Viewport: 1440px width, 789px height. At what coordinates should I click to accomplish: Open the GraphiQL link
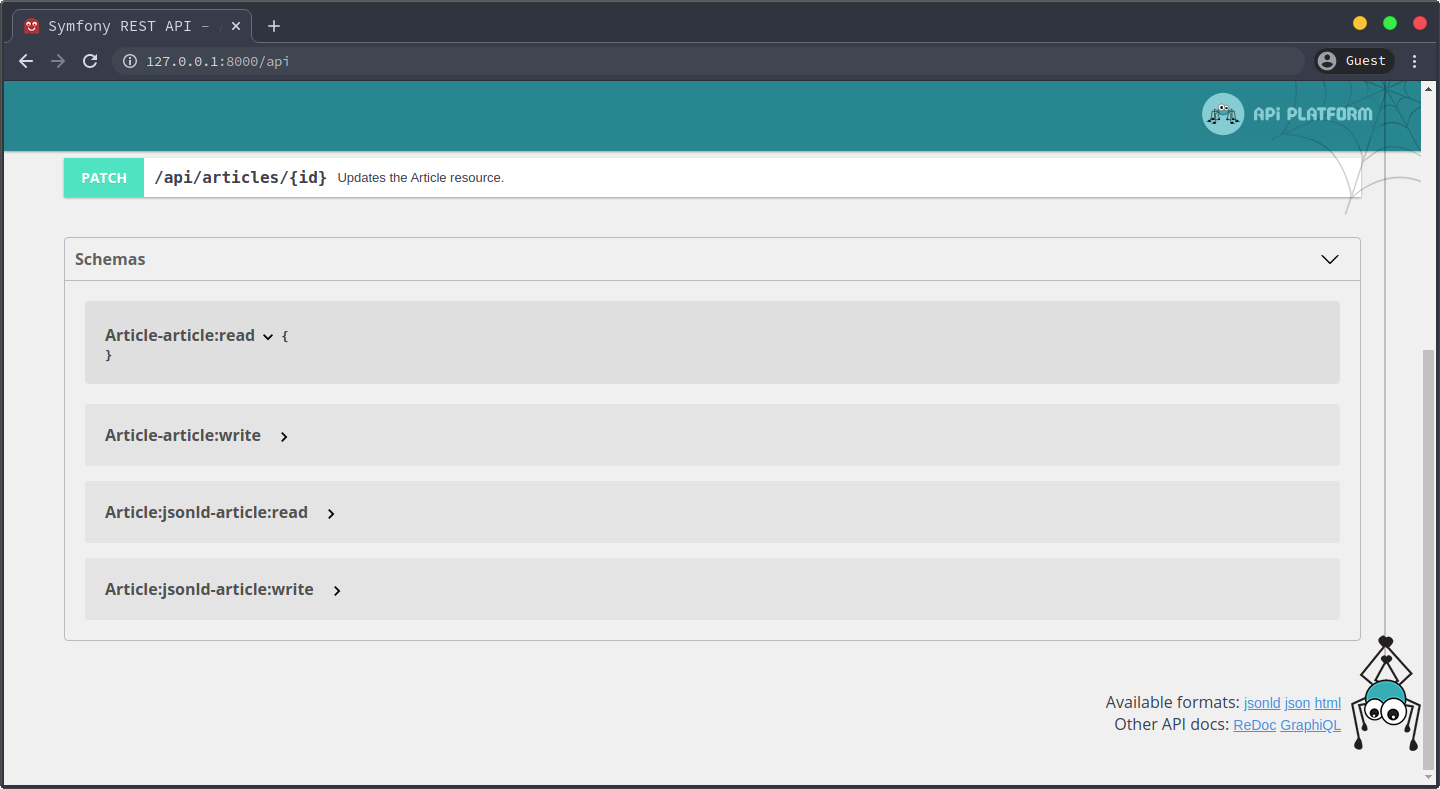click(1310, 725)
